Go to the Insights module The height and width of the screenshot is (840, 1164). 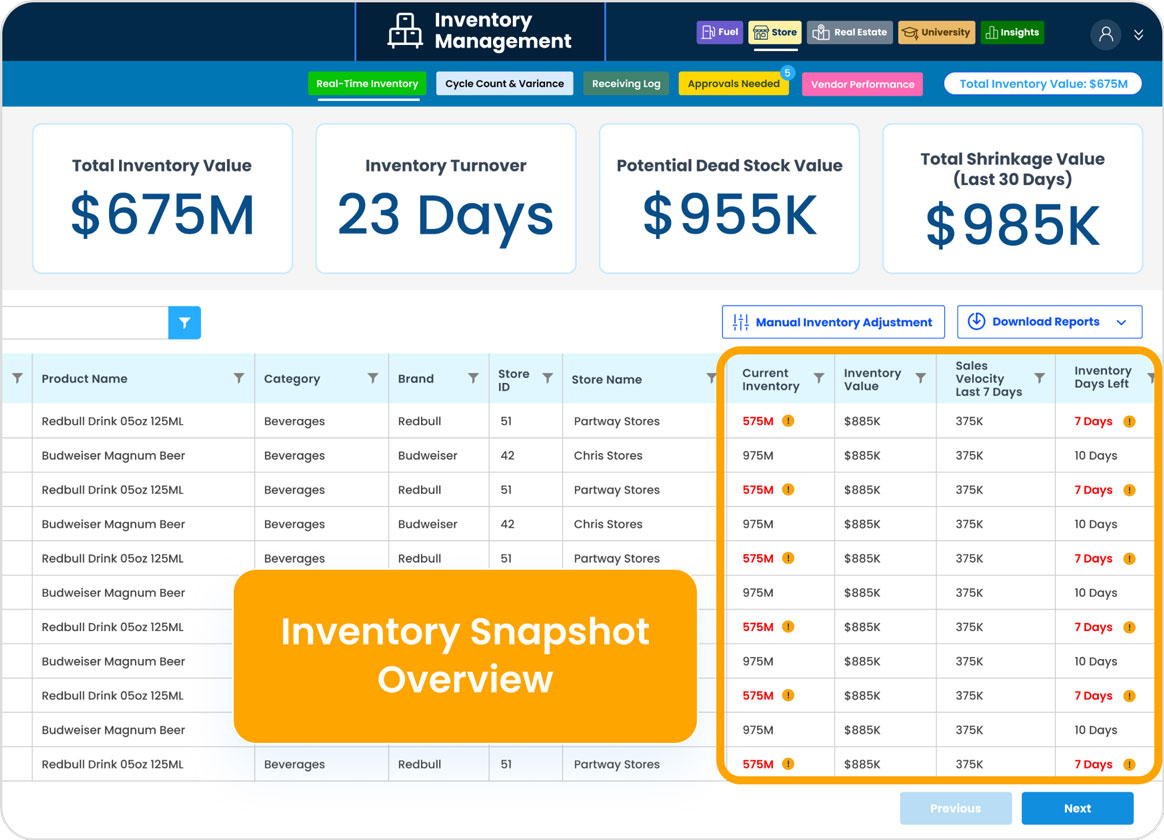[x=1012, y=32]
